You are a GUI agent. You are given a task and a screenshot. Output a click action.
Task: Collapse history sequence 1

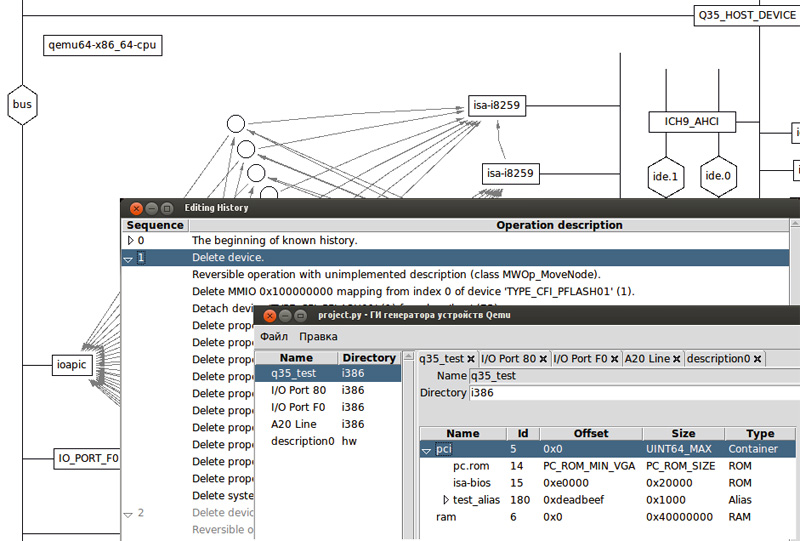click(128, 258)
